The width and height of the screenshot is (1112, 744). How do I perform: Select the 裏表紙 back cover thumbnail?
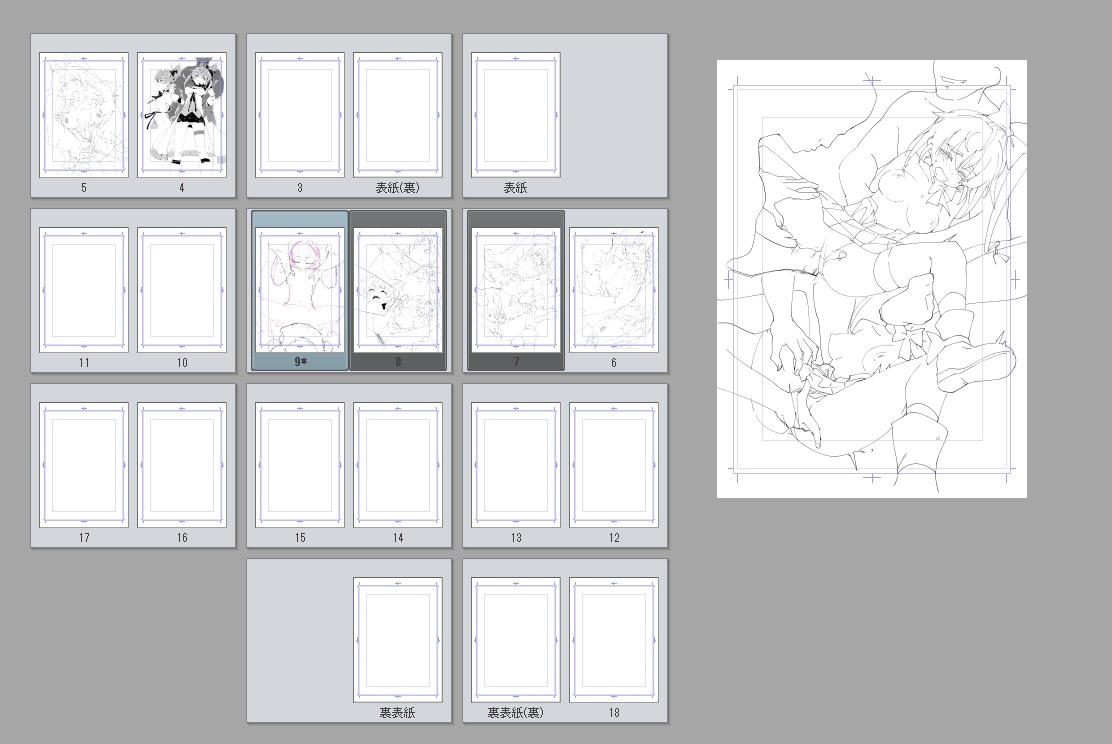tap(398, 640)
